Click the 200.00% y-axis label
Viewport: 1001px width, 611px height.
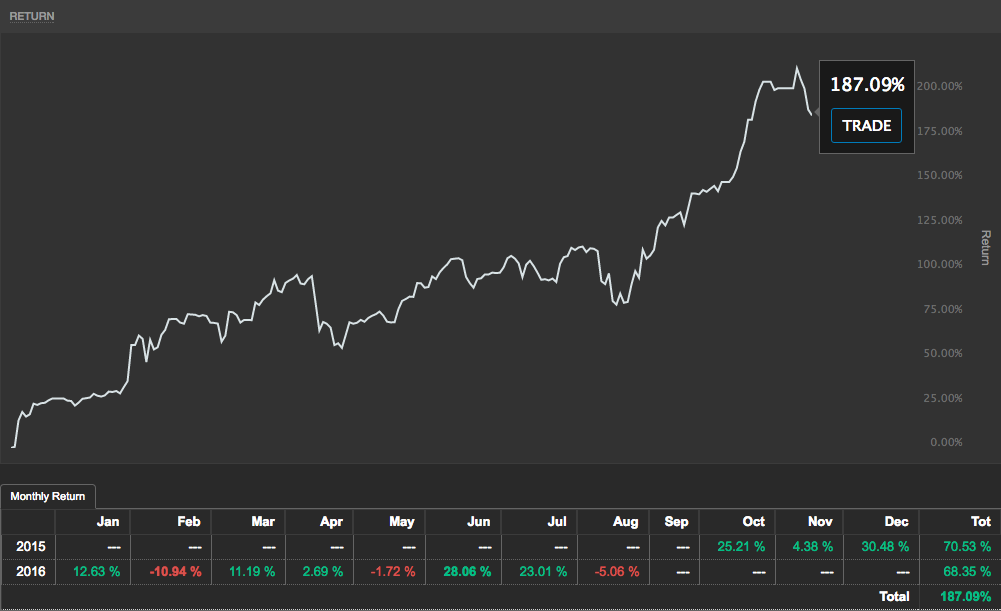tap(939, 86)
